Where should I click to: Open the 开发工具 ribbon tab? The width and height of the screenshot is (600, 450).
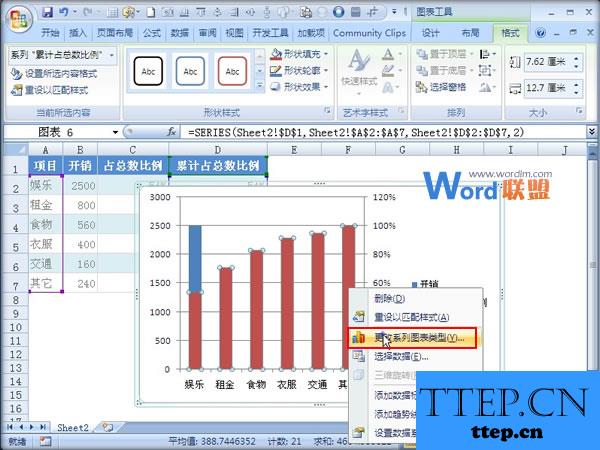tap(270, 33)
